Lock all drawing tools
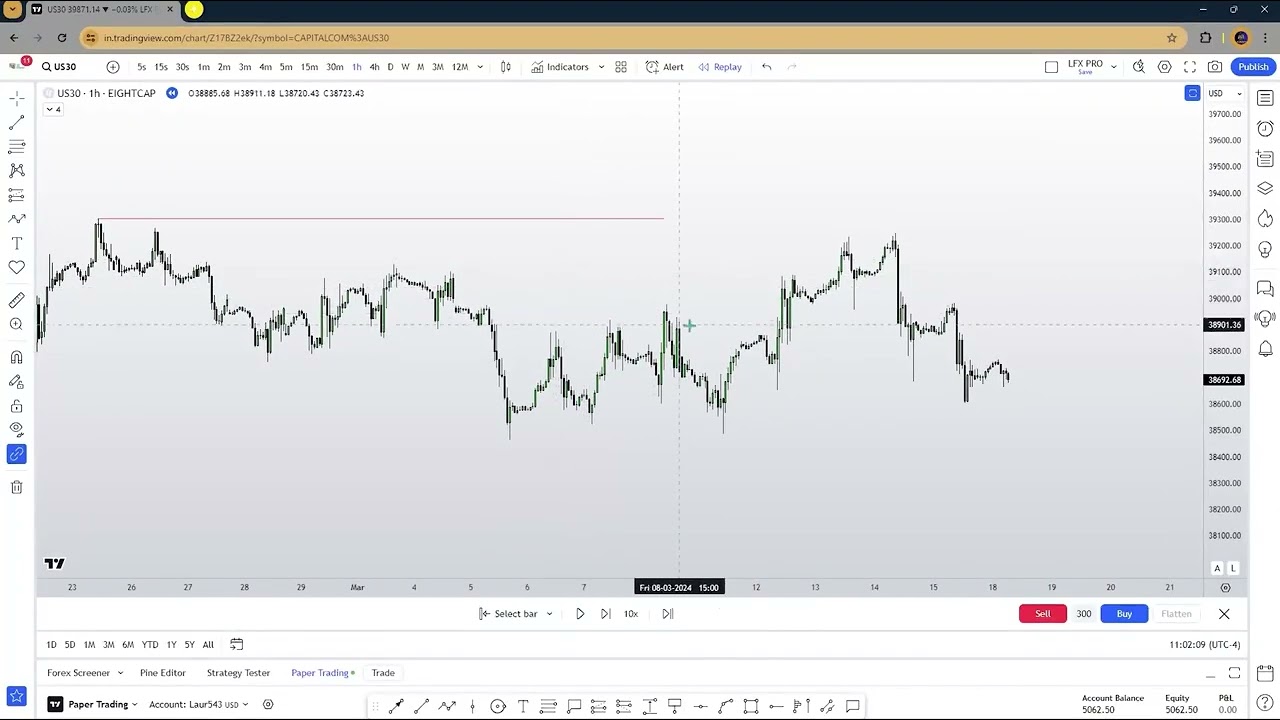Screen dimensions: 1280x720 [x=16, y=406]
